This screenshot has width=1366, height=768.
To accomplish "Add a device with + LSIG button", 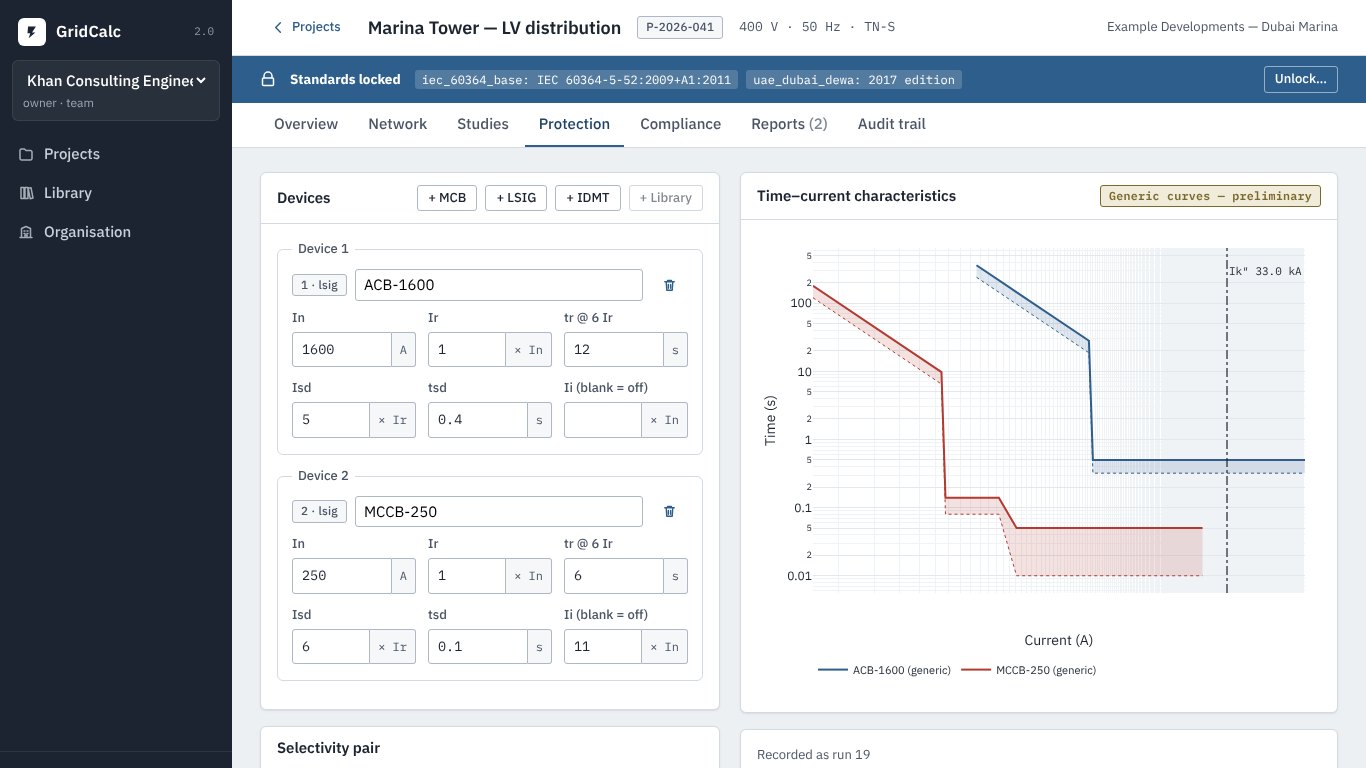I will pyautogui.click(x=516, y=198).
